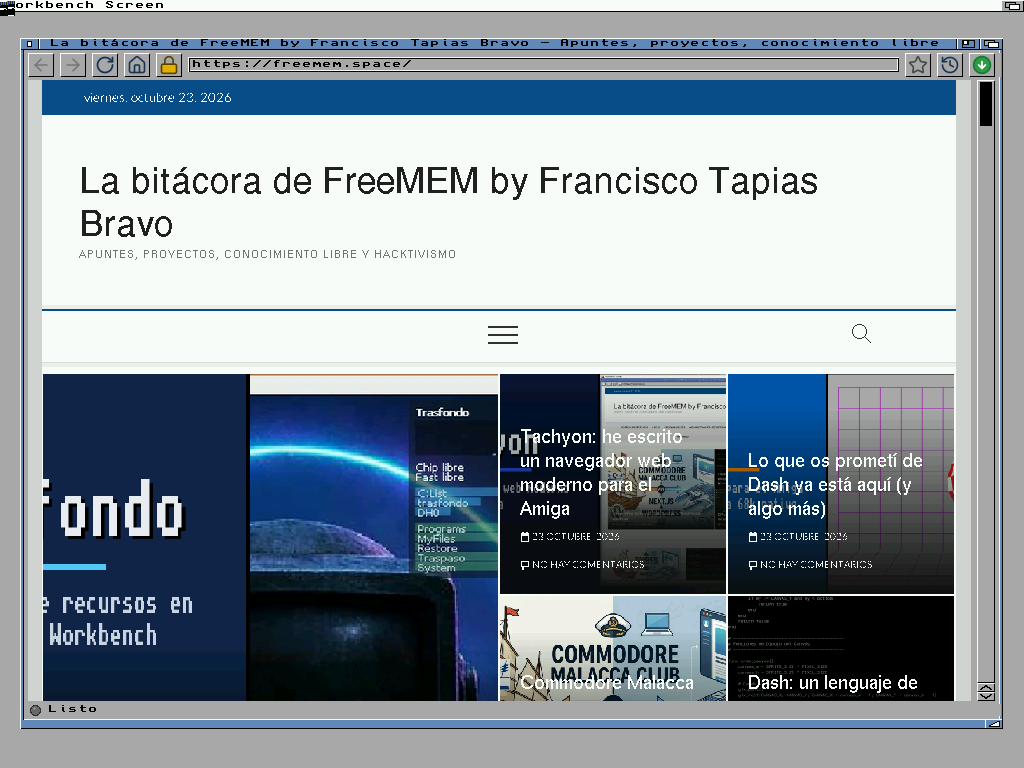This screenshot has height=768, width=1024.
Task: Open Lo que os prometí de Dash article
Action: pos(835,484)
